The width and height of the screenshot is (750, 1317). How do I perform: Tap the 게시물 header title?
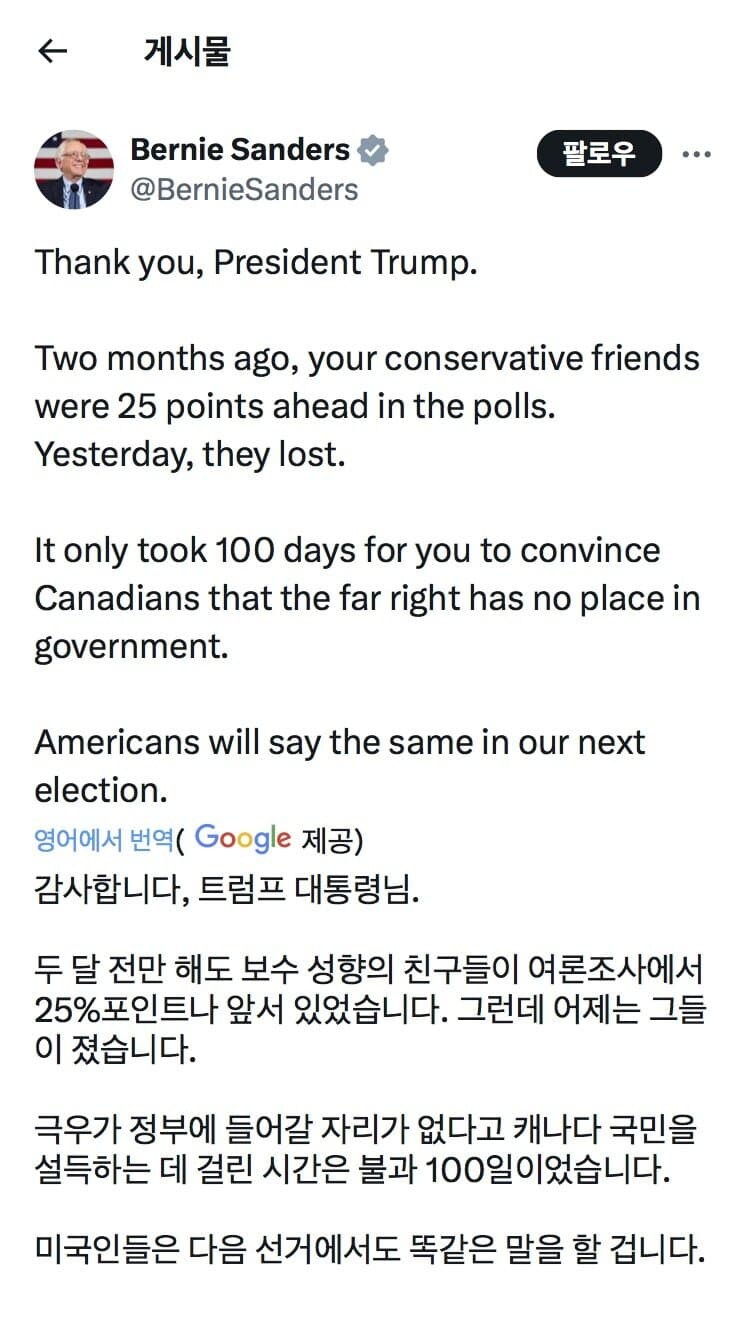[187, 52]
